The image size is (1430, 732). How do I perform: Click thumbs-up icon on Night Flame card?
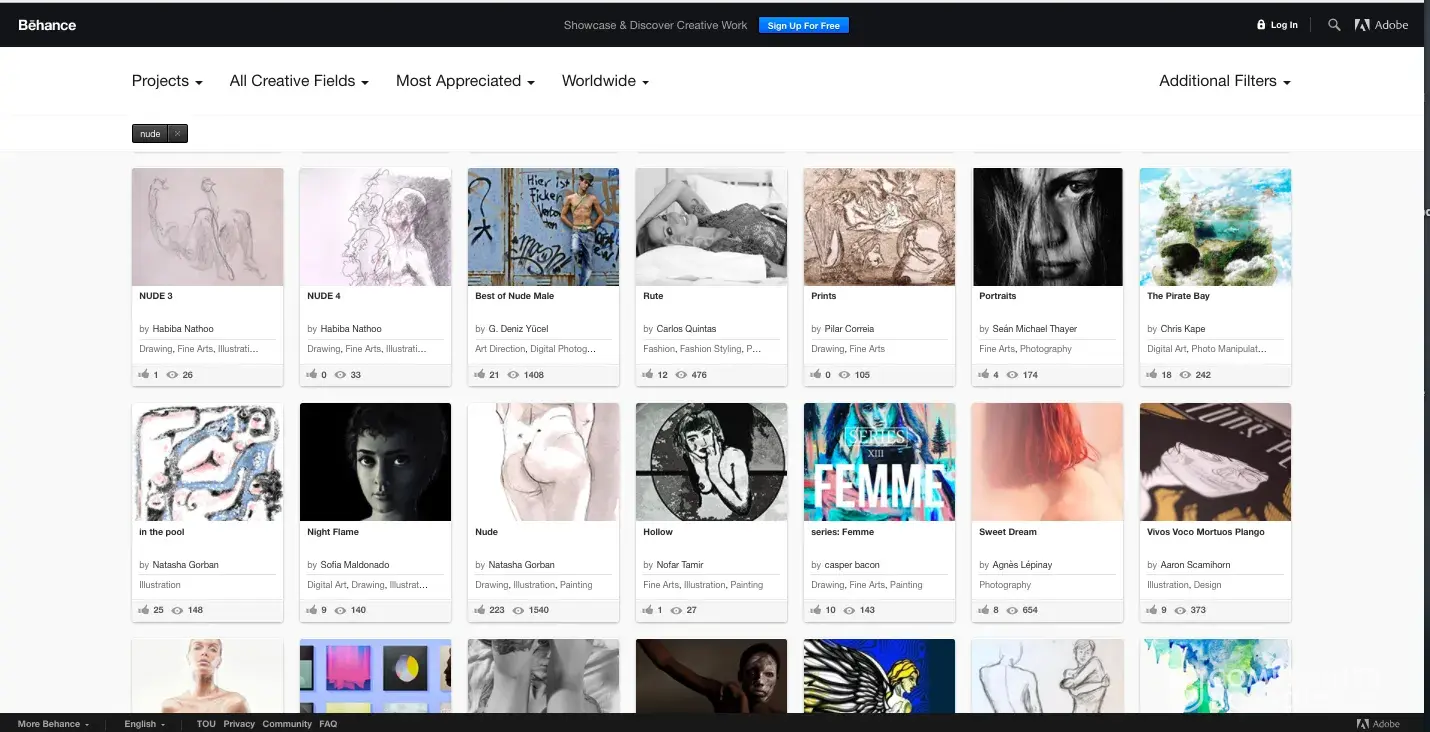[x=312, y=610]
